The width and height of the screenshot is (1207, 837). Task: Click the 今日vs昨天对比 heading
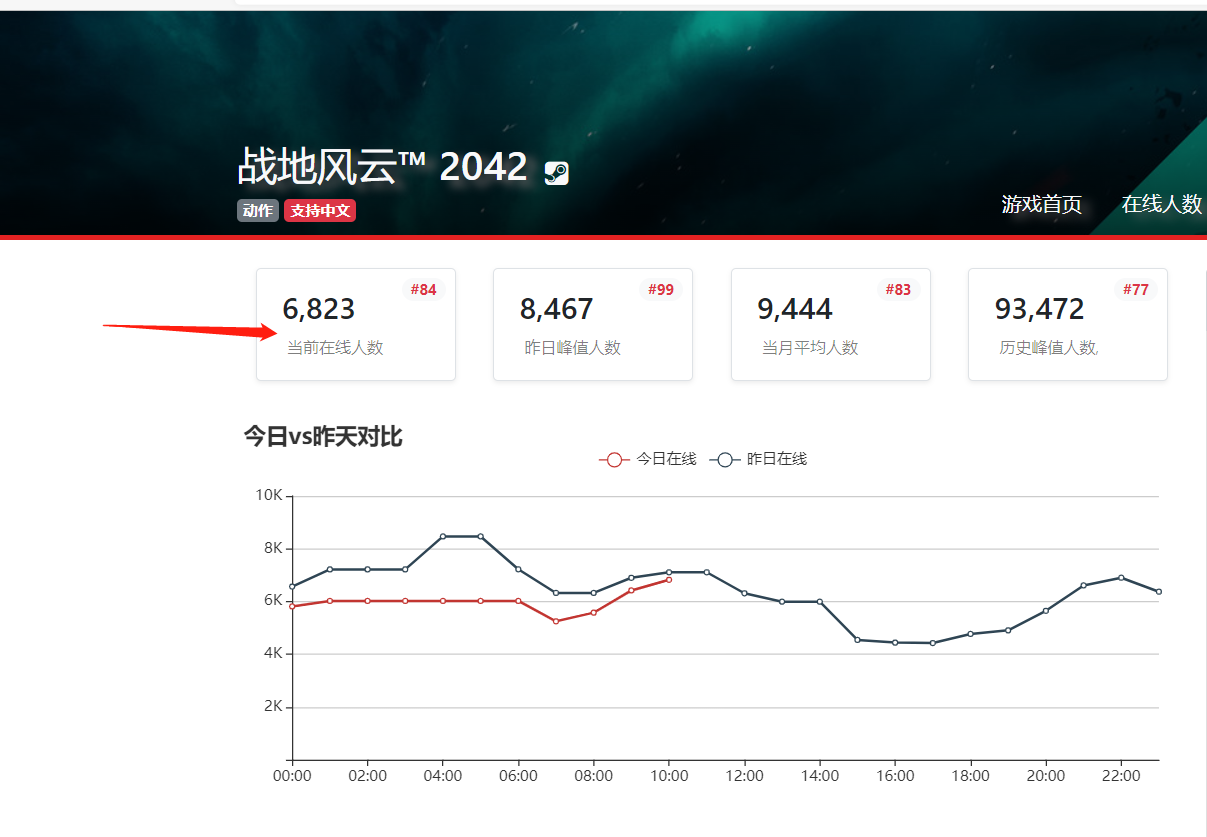click(x=323, y=436)
